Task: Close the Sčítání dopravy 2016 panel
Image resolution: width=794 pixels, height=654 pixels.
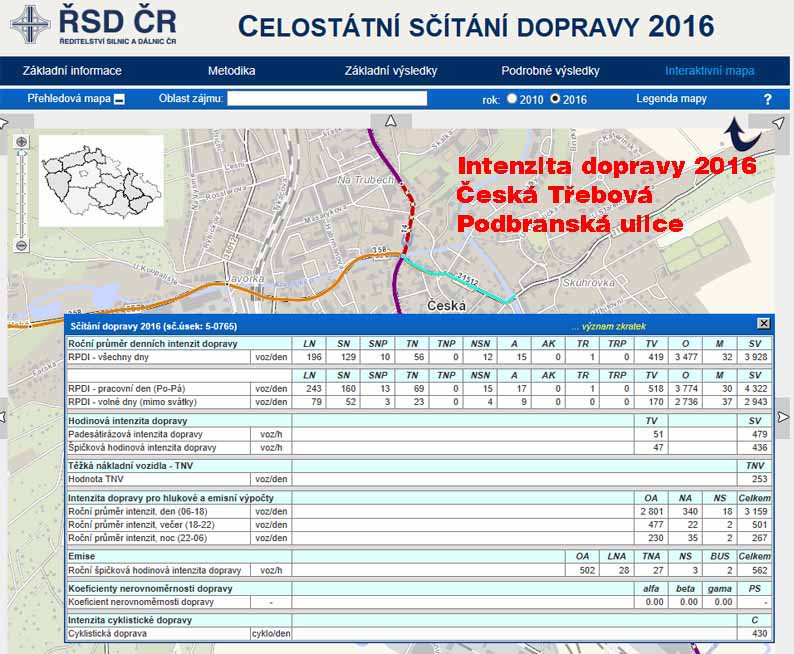Action: tap(764, 323)
